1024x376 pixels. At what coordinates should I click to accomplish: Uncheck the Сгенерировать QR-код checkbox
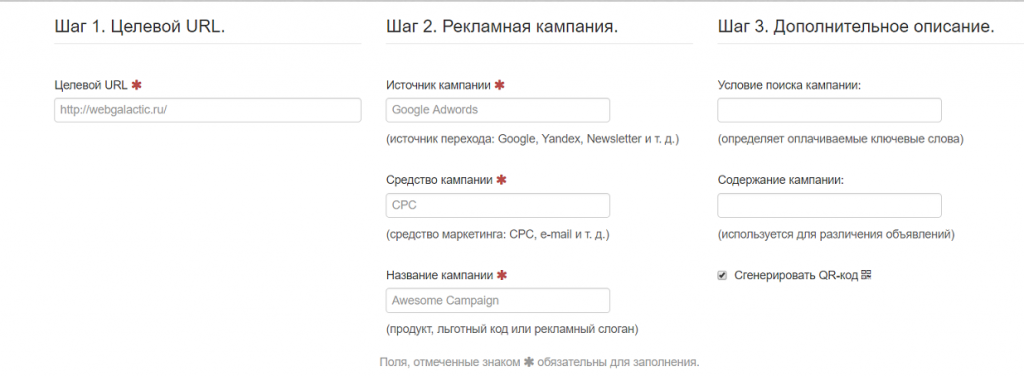tap(722, 275)
